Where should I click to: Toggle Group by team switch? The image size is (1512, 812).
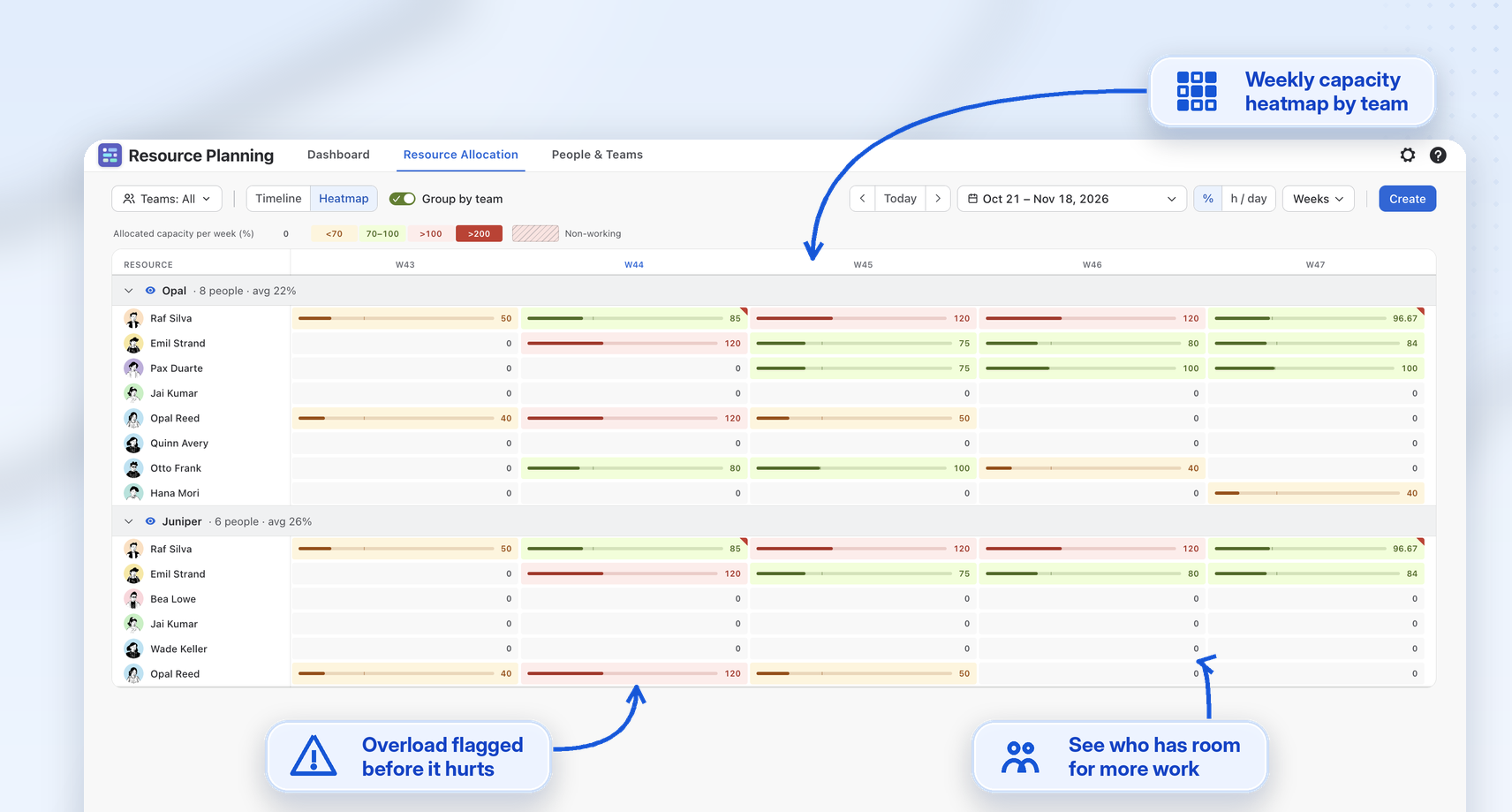tap(403, 199)
